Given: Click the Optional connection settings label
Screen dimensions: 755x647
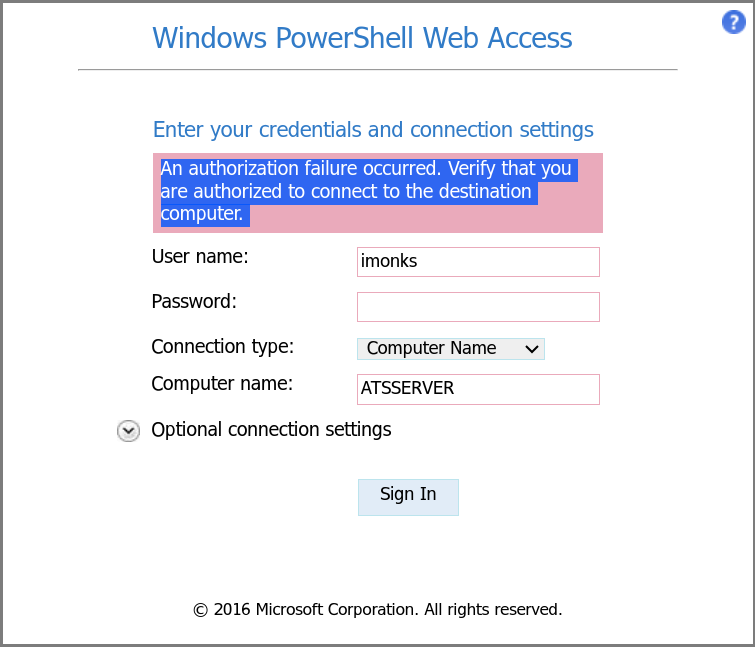Looking at the screenshot, I should (x=271, y=429).
